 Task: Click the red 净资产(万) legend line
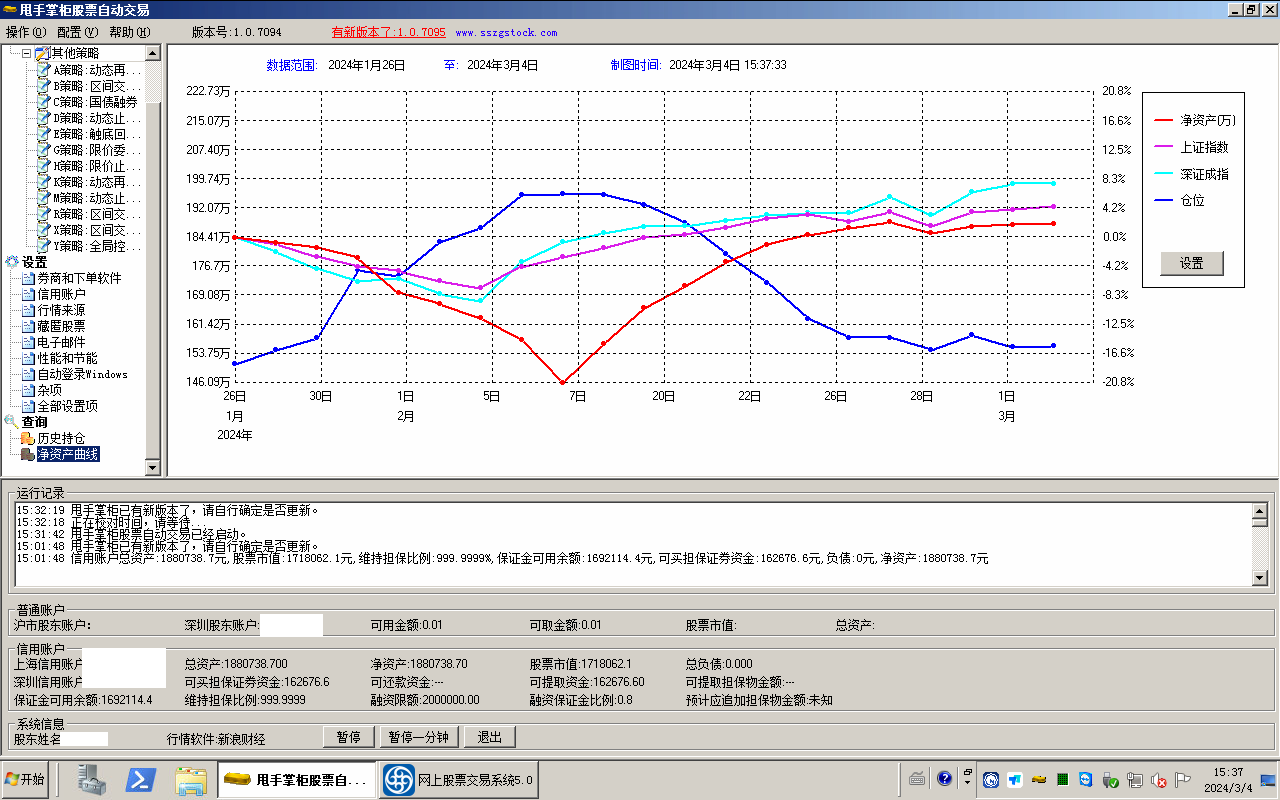coord(1164,120)
